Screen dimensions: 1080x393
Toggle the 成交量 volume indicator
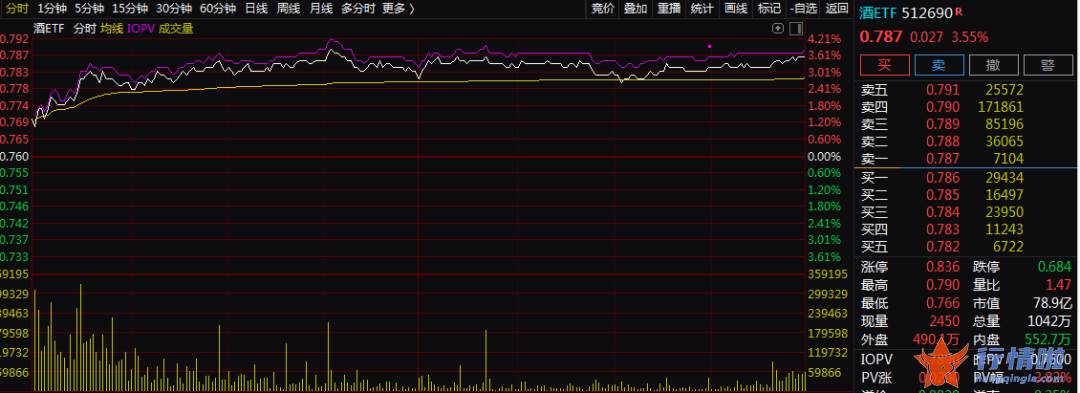176,28
